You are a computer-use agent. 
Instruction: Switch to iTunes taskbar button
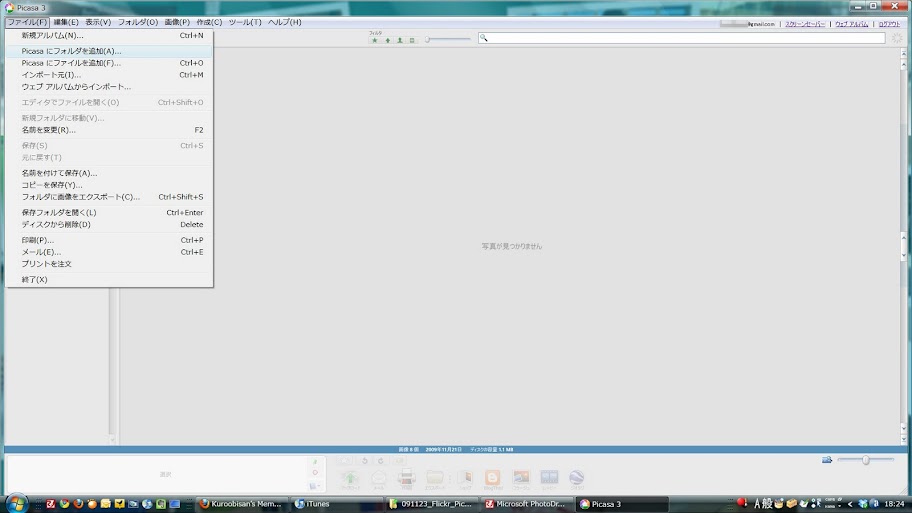pos(336,504)
